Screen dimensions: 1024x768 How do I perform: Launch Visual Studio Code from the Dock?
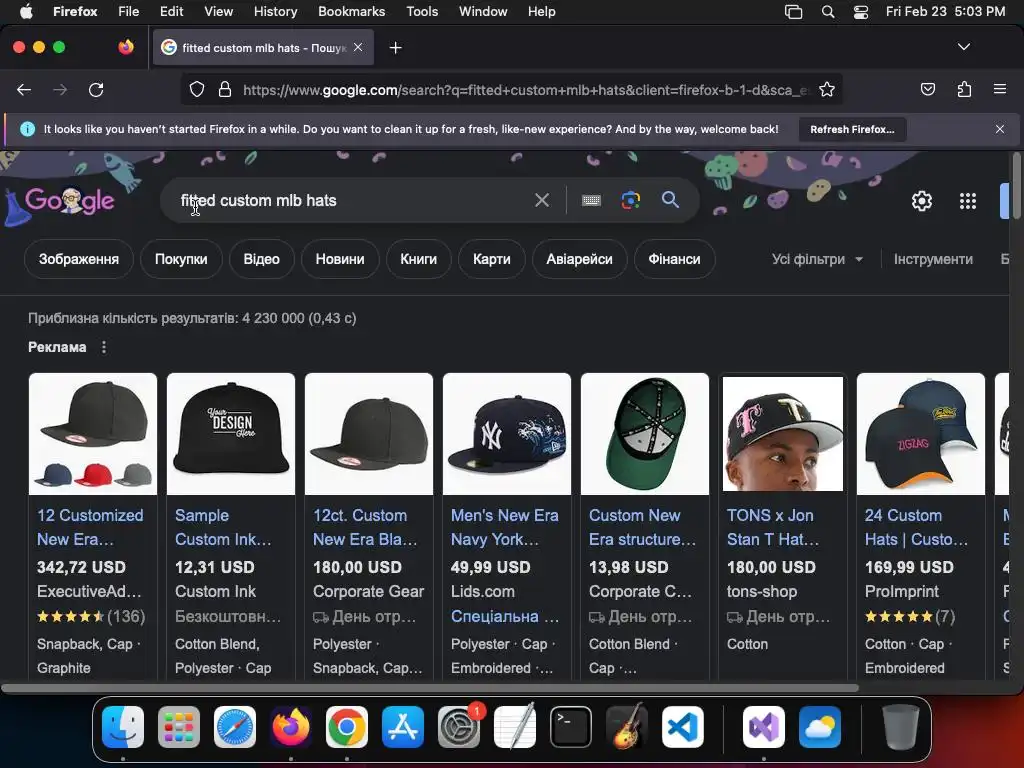pos(683,727)
